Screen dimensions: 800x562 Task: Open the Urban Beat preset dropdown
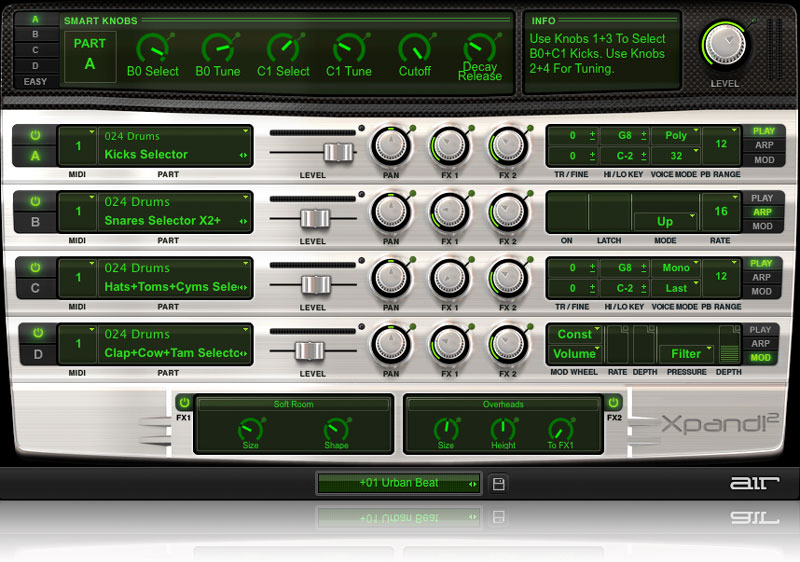click(x=400, y=483)
